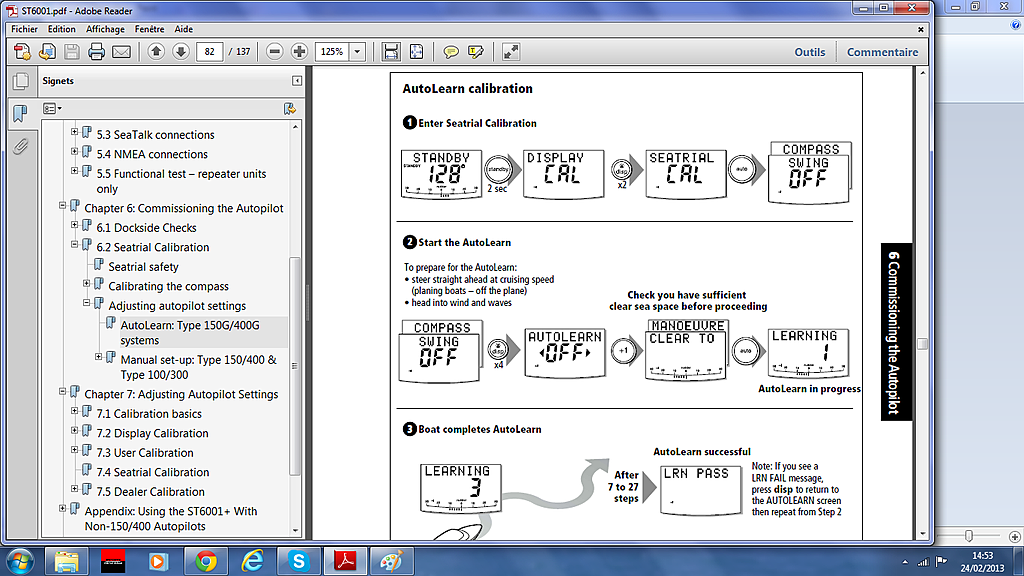Click the Convert file icon in toolbar
Viewport: 1024px width, 576px height.
[x=47, y=52]
